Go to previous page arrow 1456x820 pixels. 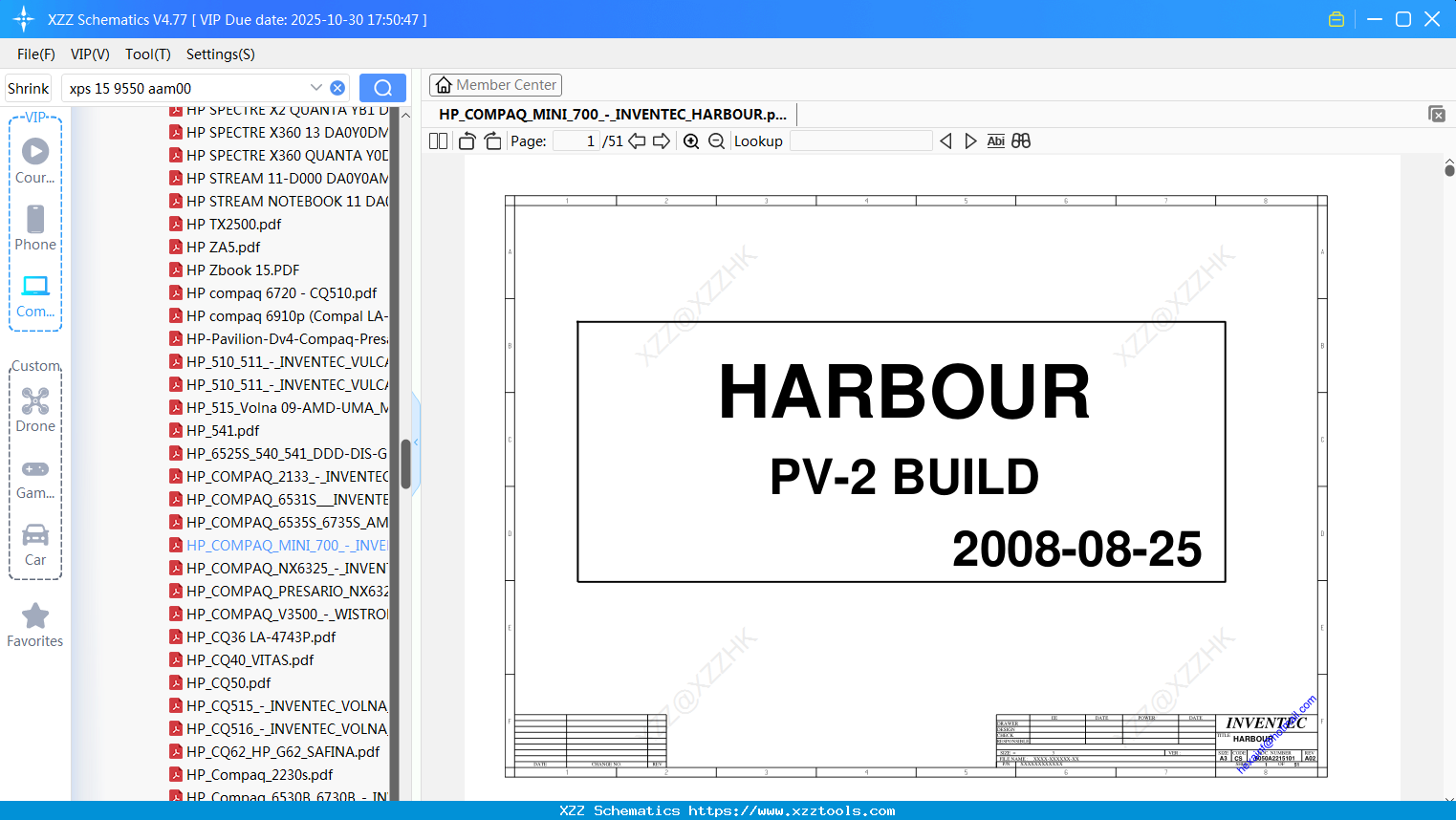tap(637, 140)
